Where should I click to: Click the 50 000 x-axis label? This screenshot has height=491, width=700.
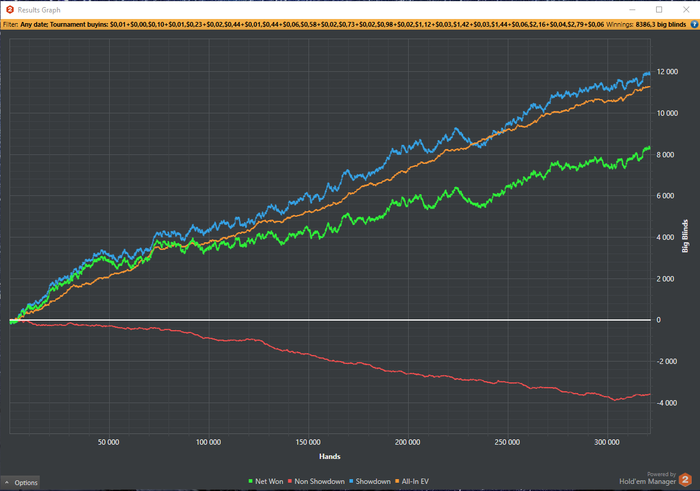pos(108,442)
